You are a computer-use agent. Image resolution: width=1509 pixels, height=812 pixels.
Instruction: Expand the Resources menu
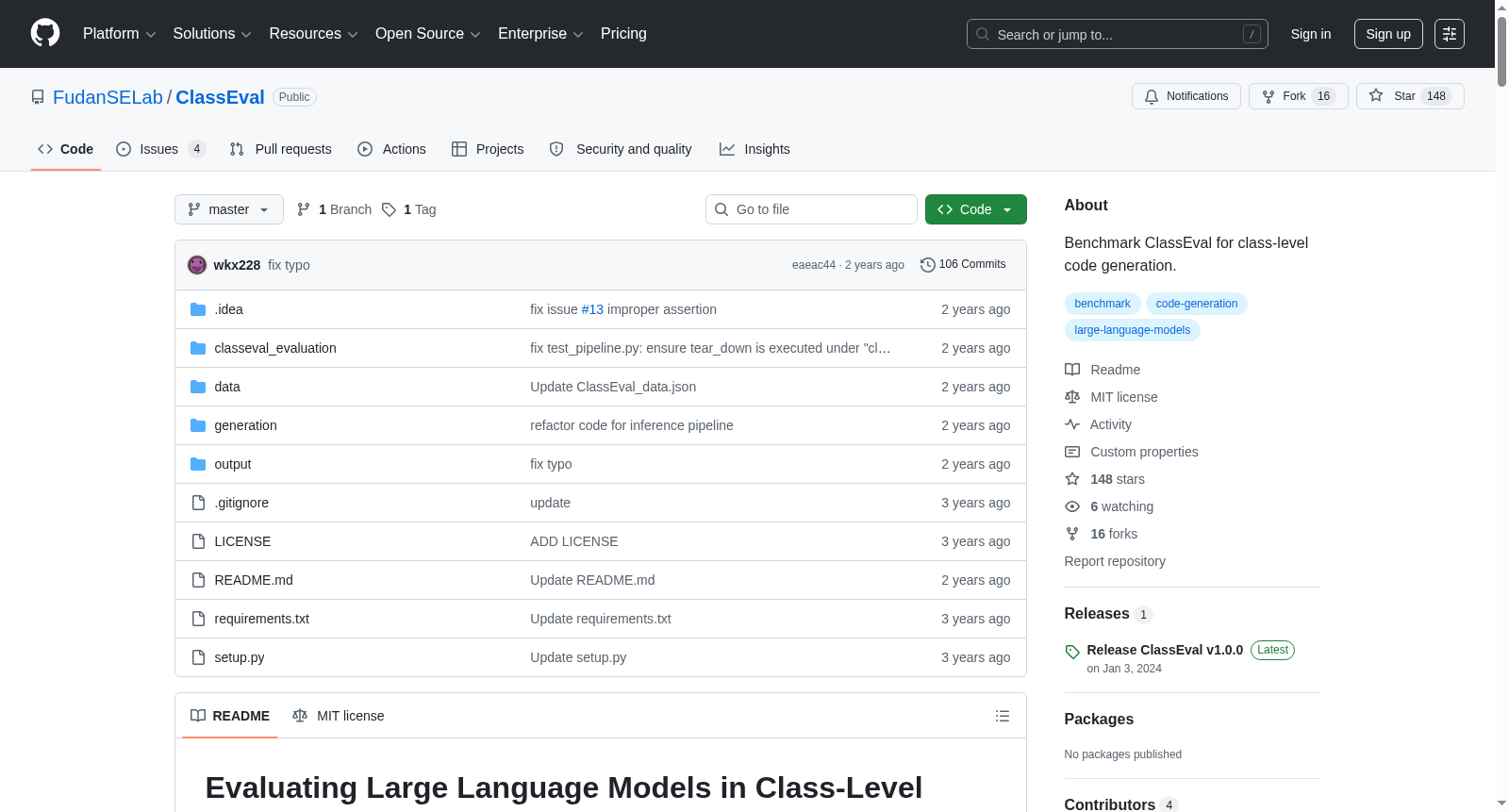click(x=313, y=34)
